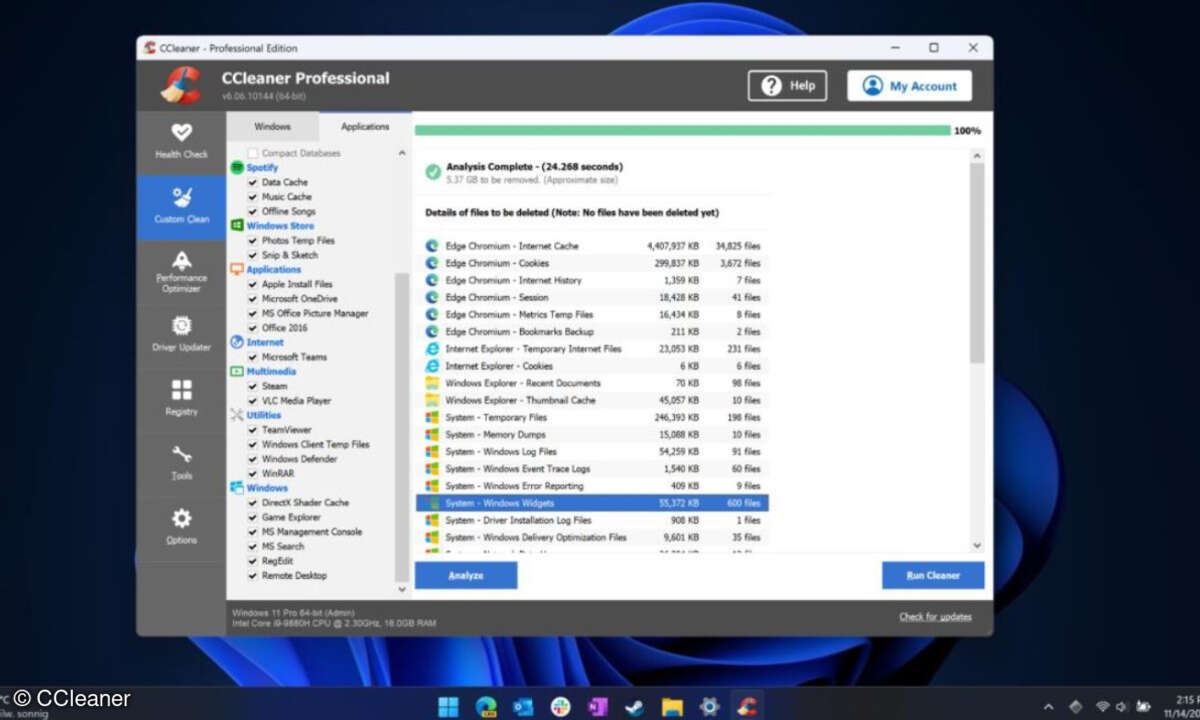1200x720 pixels.
Task: Open the taskbar clock and date
Action: (x=1181, y=706)
